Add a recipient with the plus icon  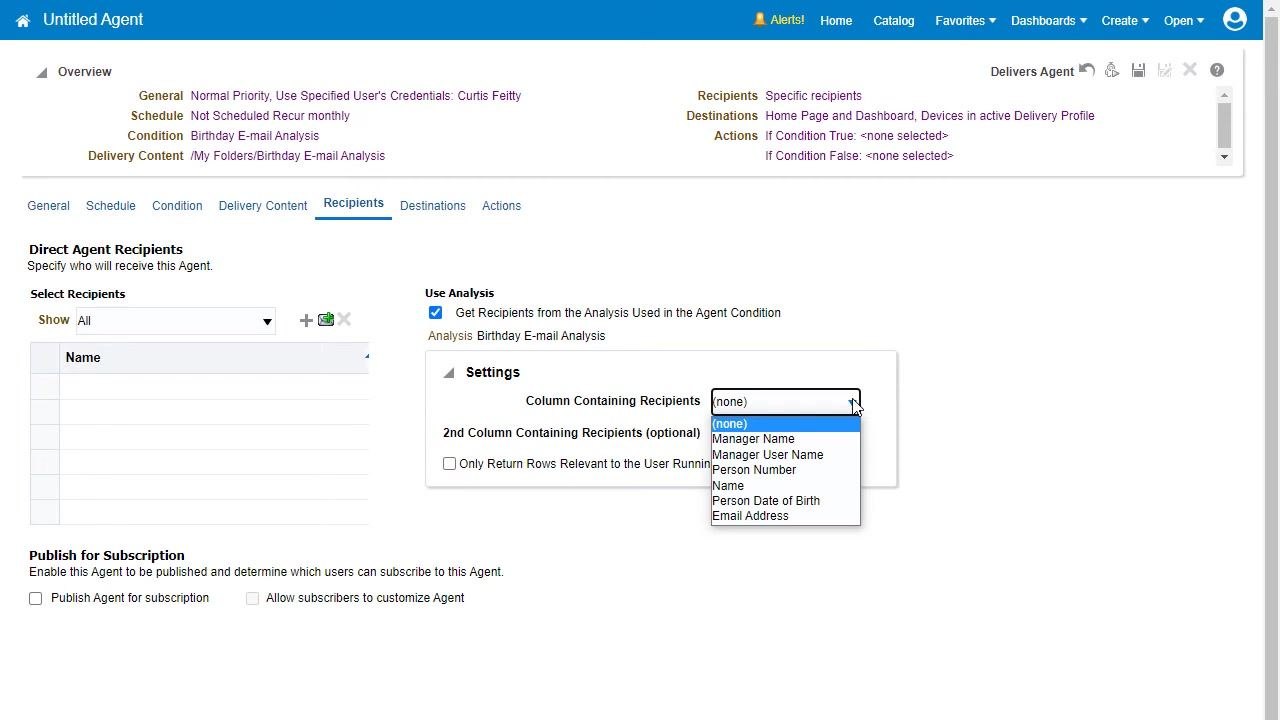point(306,320)
